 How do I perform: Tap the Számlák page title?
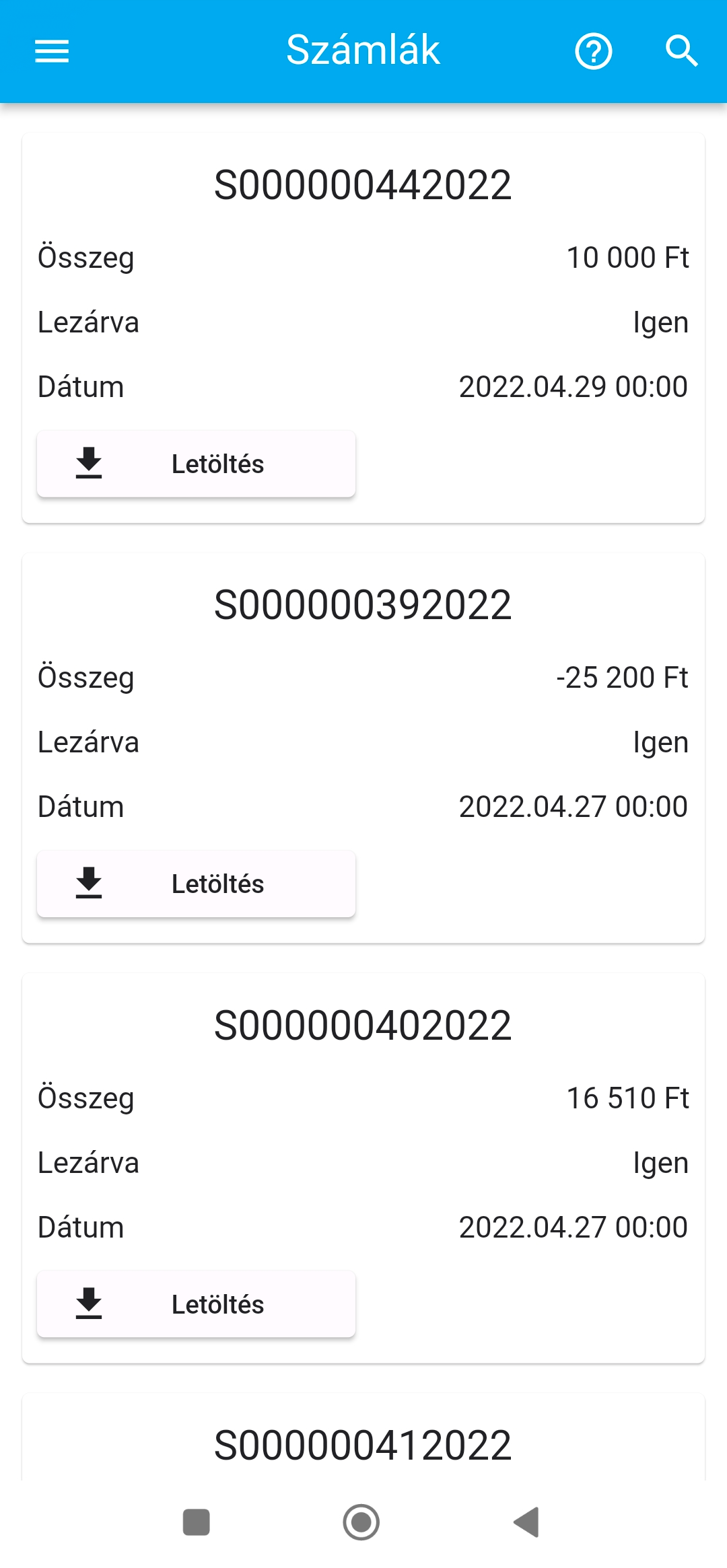(x=363, y=50)
